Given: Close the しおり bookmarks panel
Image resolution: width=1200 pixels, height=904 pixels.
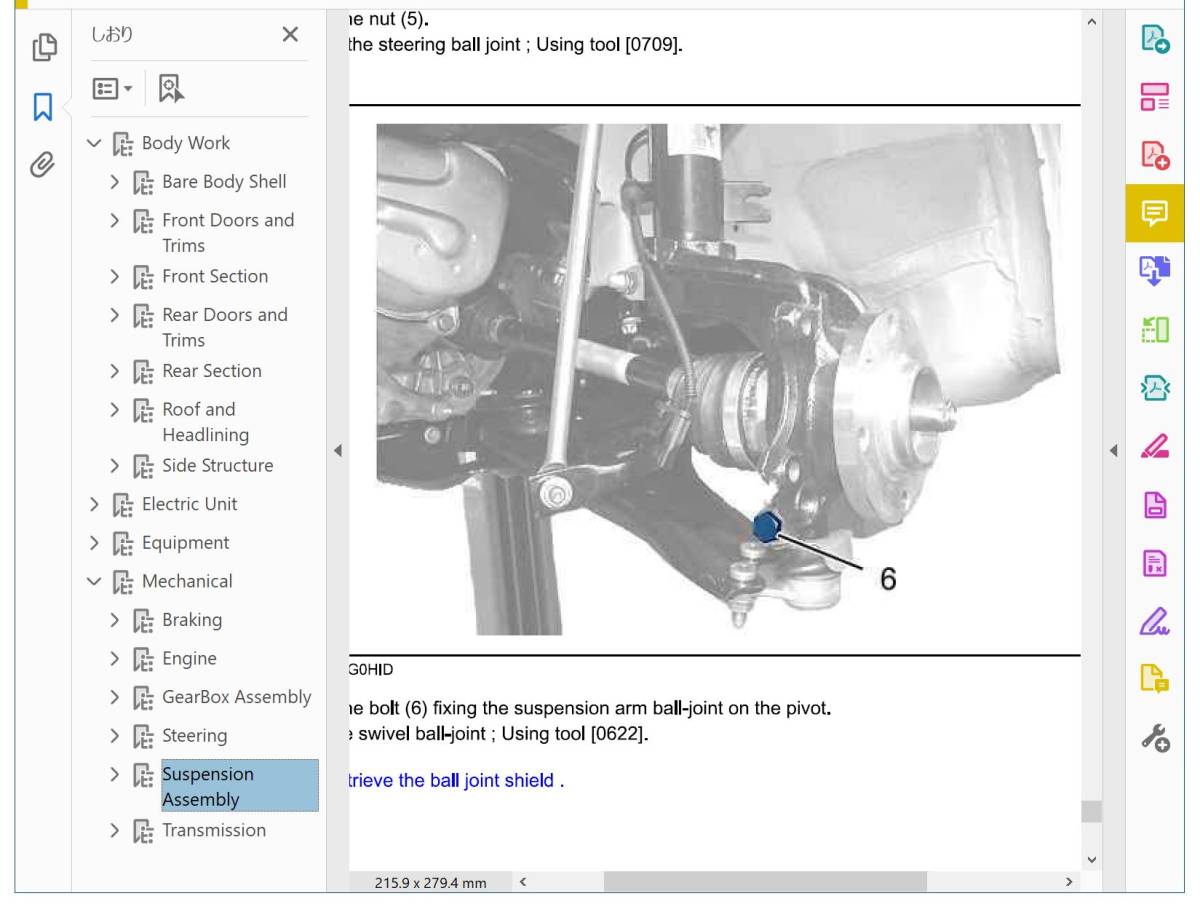Looking at the screenshot, I should pyautogui.click(x=290, y=35).
